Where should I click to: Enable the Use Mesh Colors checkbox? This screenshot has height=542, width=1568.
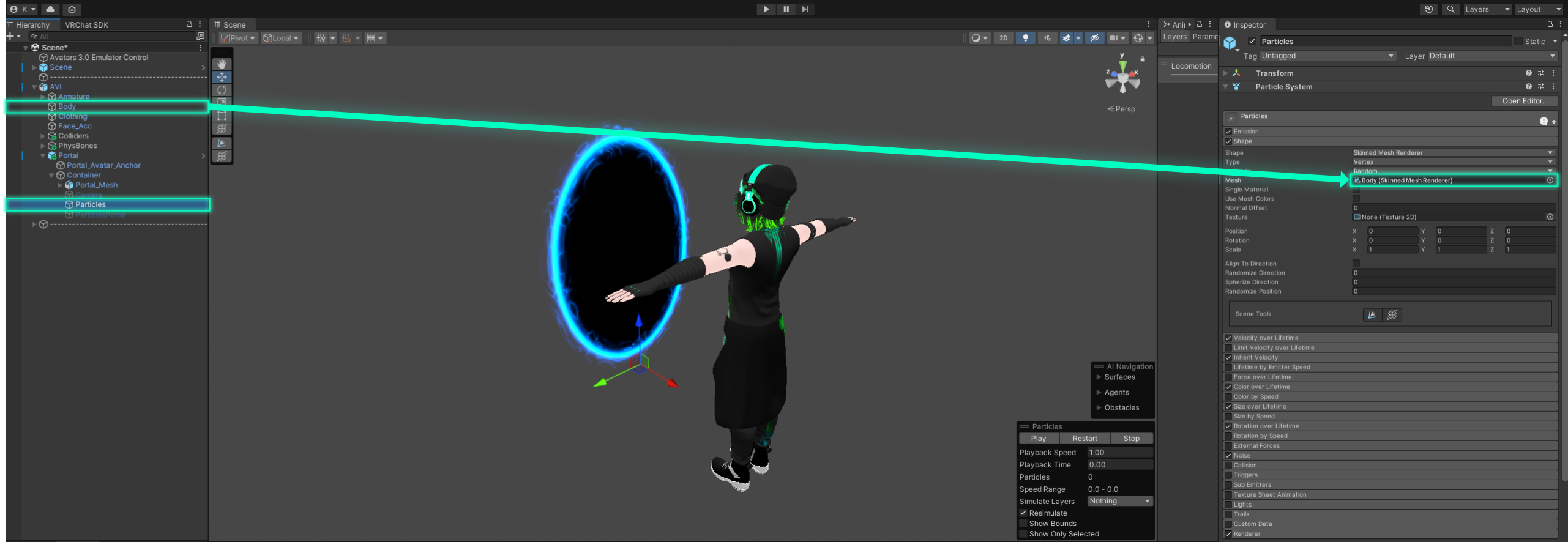[1356, 199]
